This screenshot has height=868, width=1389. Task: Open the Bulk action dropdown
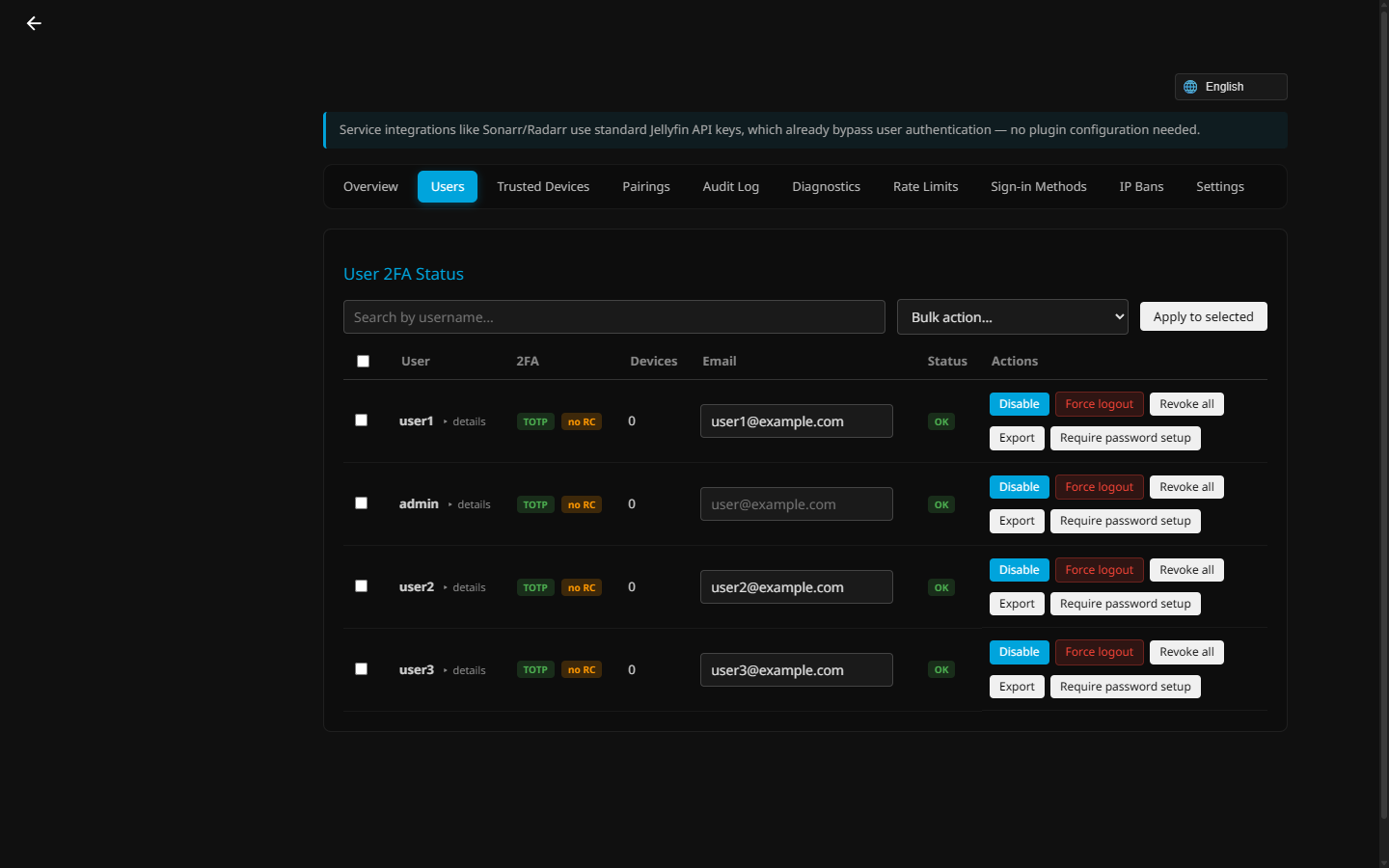[1013, 317]
